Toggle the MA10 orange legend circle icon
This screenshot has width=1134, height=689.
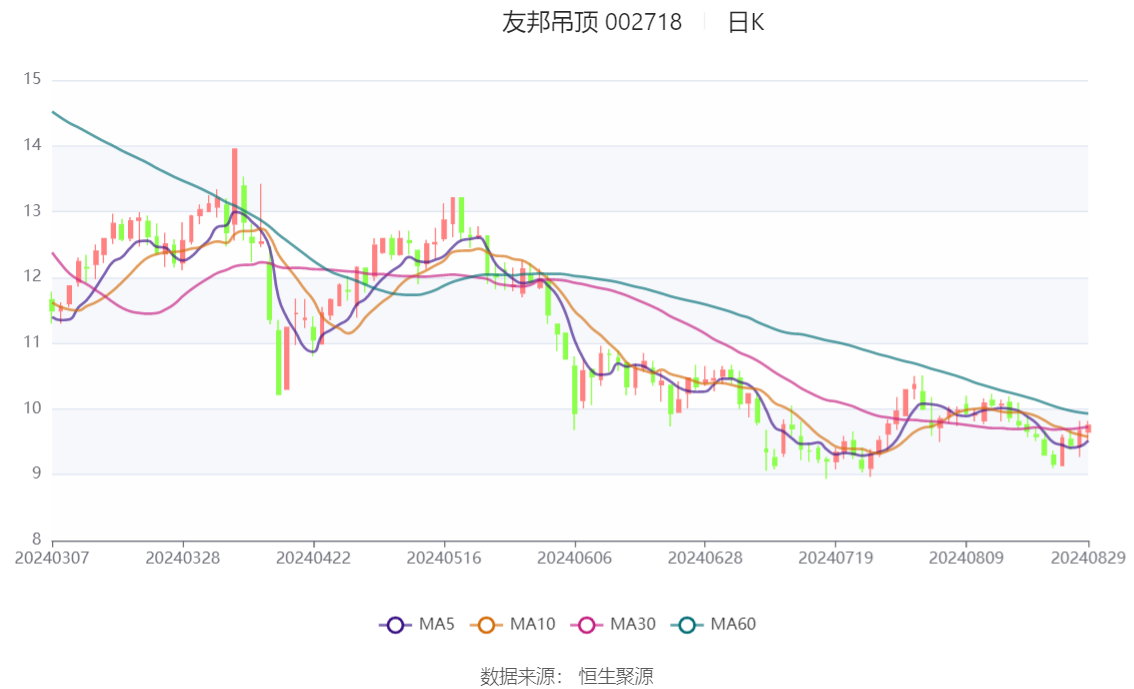pos(486,625)
